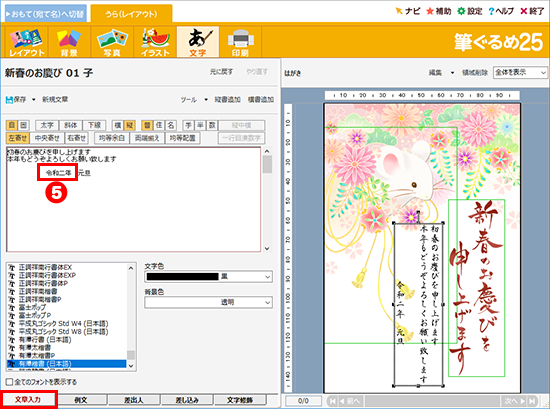The height and width of the screenshot is (409, 550).
Task: Select 半 half-width option button
Action: pyautogui.click(x=200, y=125)
